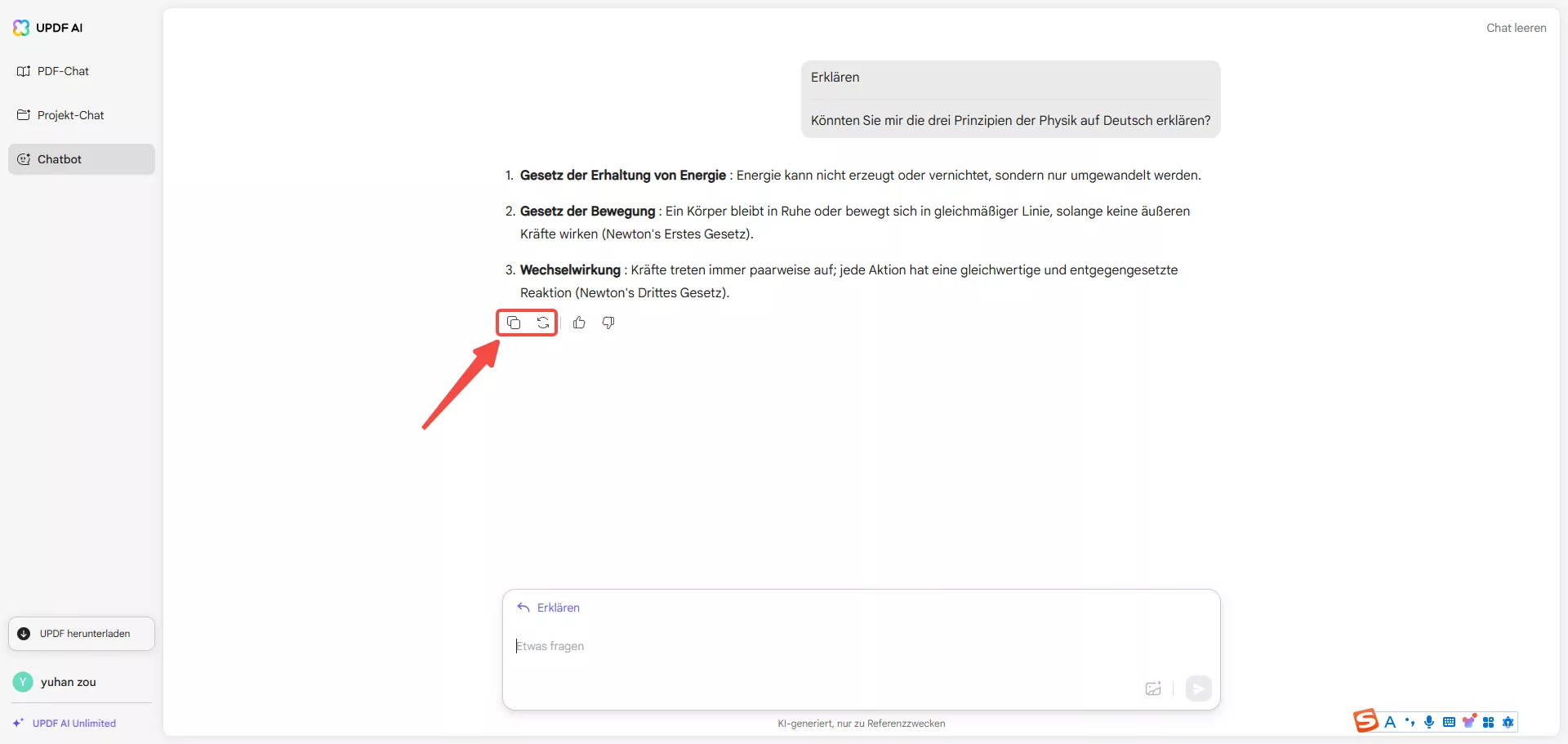Open the yuhan zou account profile

56,682
